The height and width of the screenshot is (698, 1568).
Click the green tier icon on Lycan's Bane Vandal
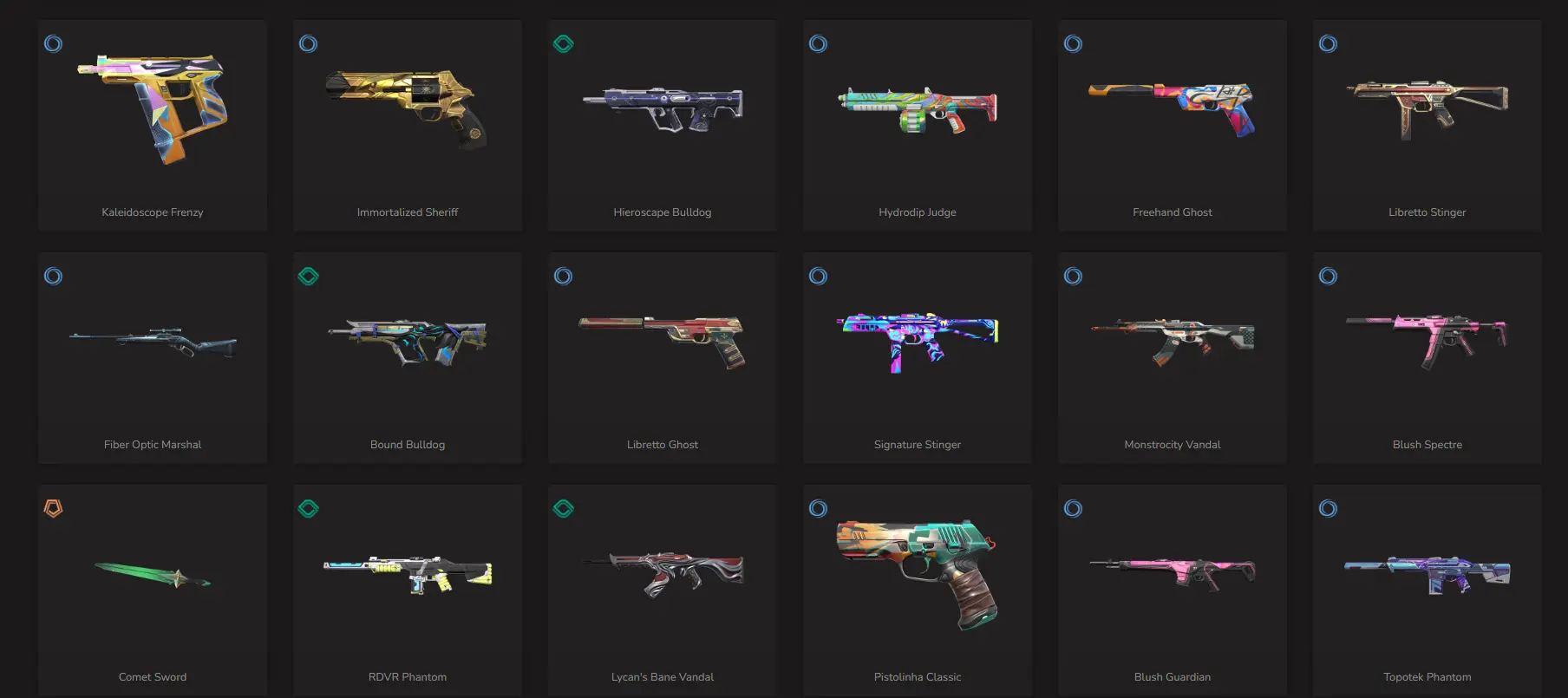[x=563, y=508]
